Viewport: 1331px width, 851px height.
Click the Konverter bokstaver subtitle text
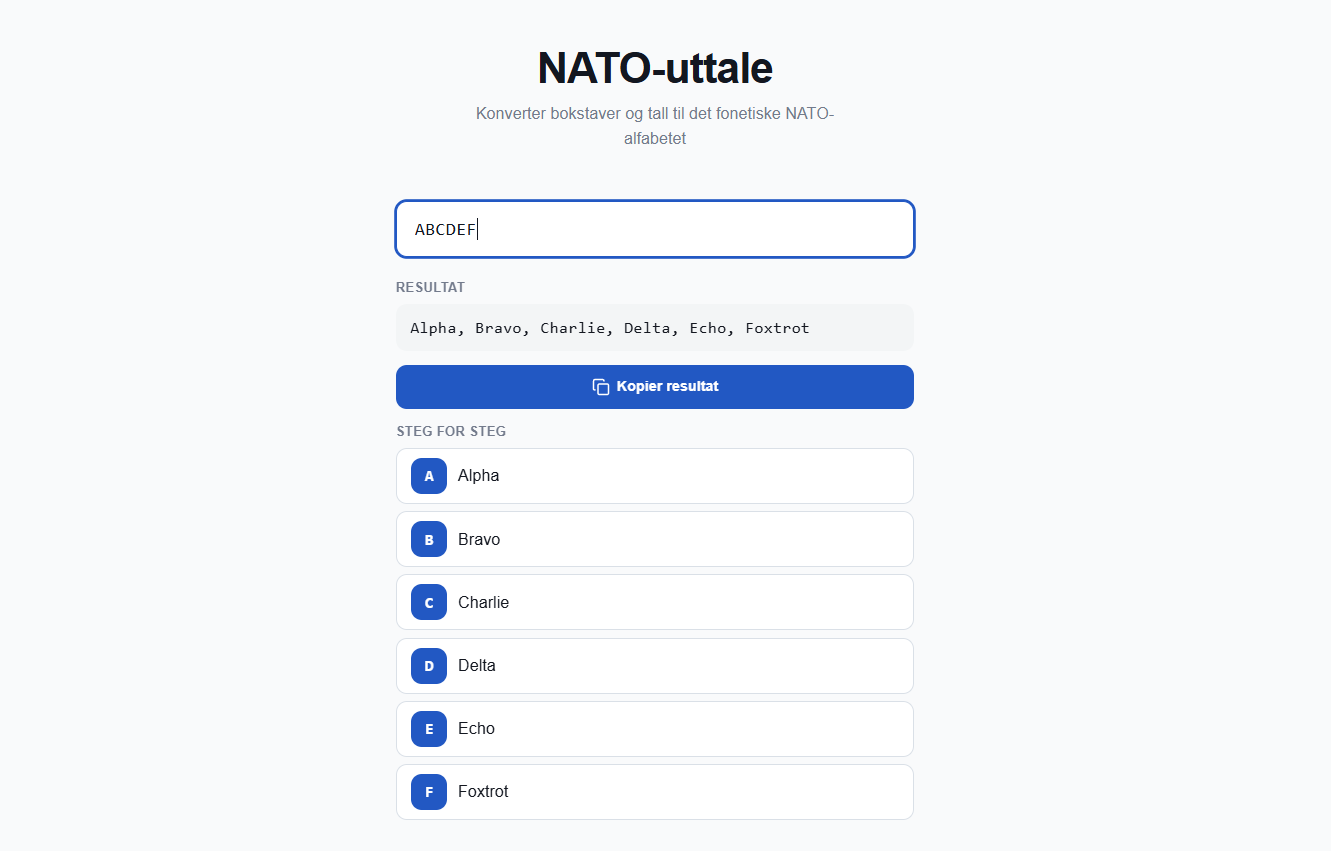point(655,126)
